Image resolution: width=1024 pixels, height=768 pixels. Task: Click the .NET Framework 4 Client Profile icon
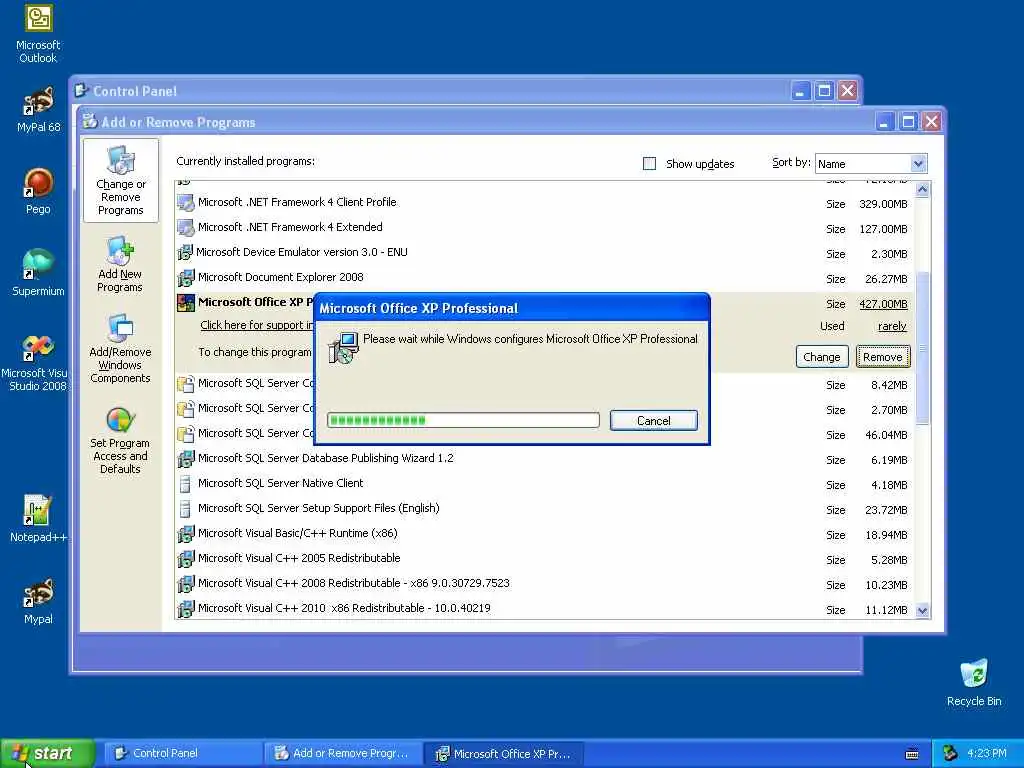click(185, 202)
